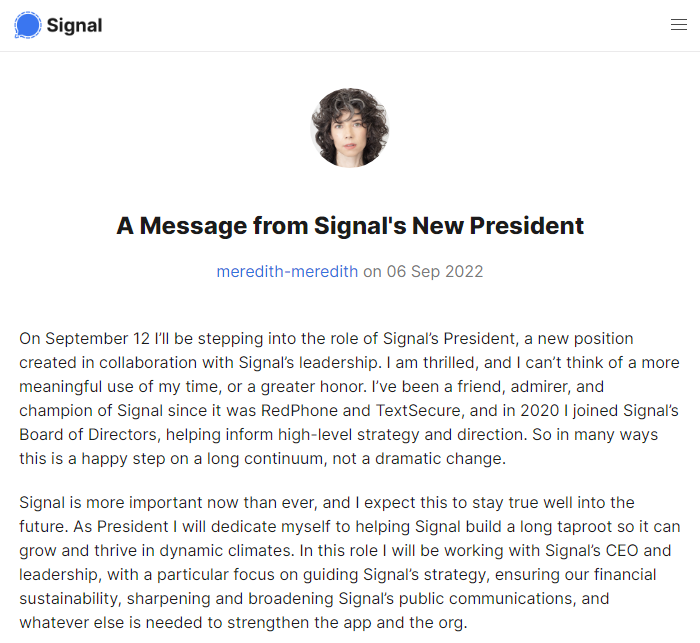This screenshot has height=643, width=700.
Task: Click the phrase "Board of Directors"
Action: (88, 434)
